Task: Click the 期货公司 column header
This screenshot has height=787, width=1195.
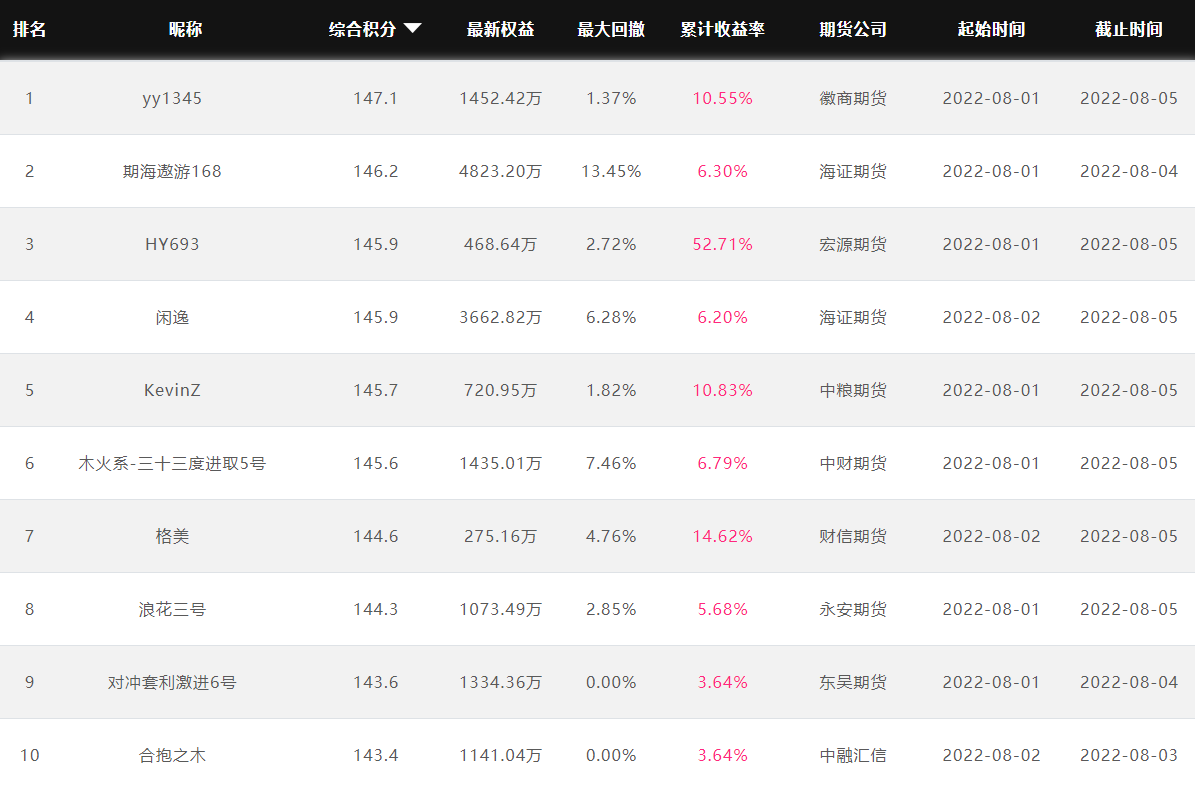Action: (853, 29)
